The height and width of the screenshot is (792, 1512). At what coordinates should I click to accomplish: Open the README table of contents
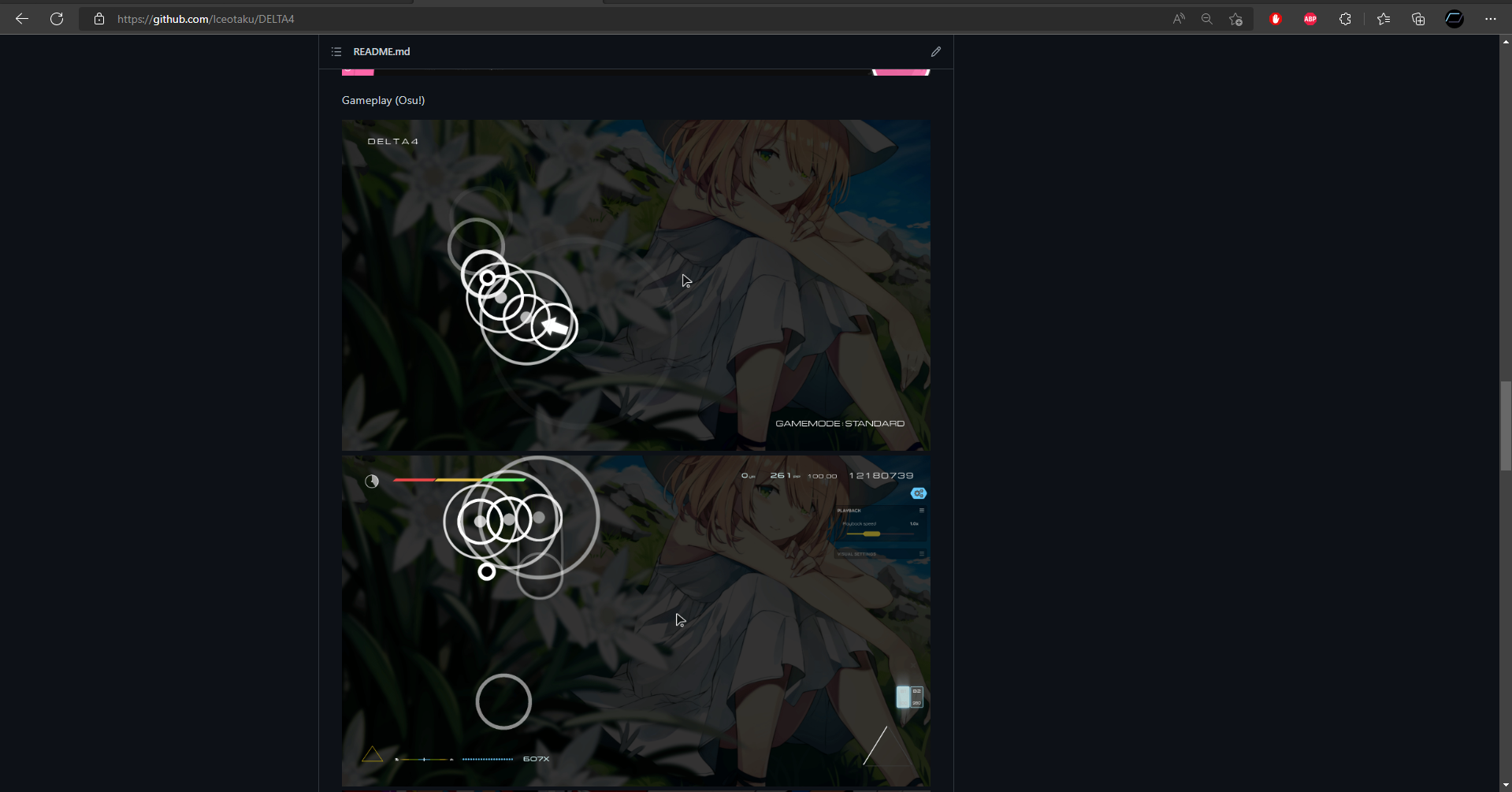[336, 51]
